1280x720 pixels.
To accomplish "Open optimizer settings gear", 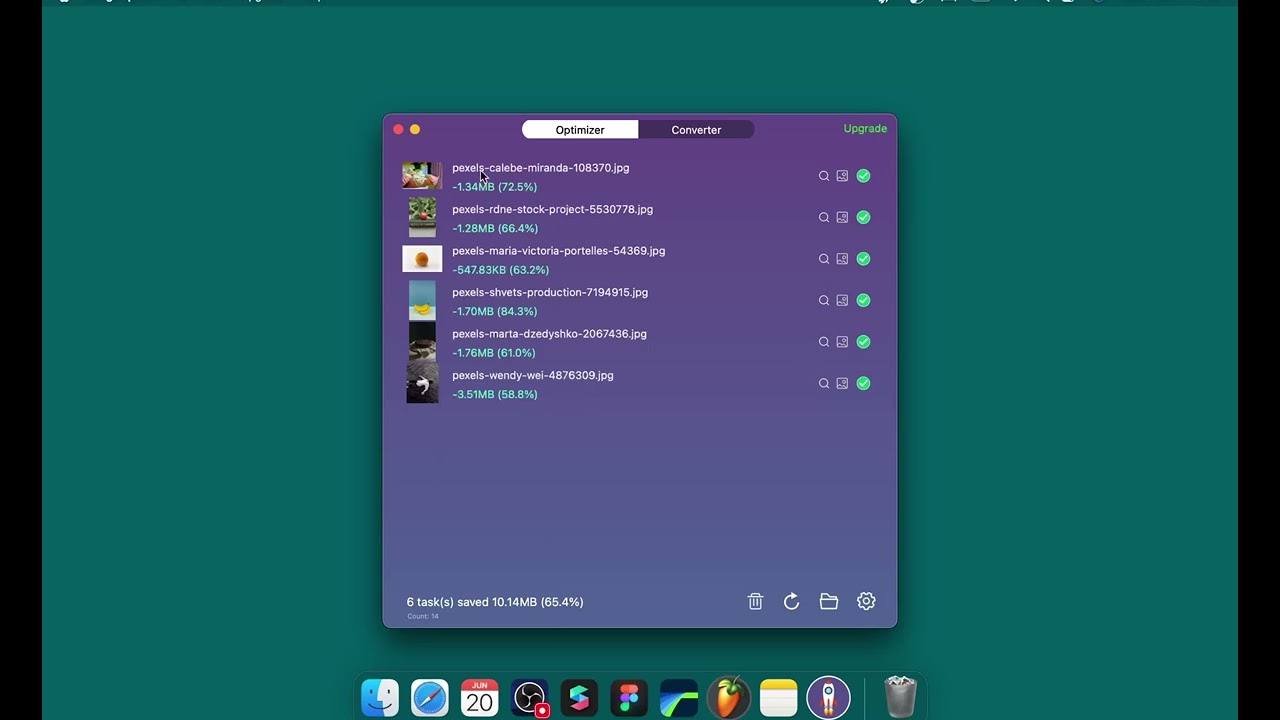I will [866, 601].
